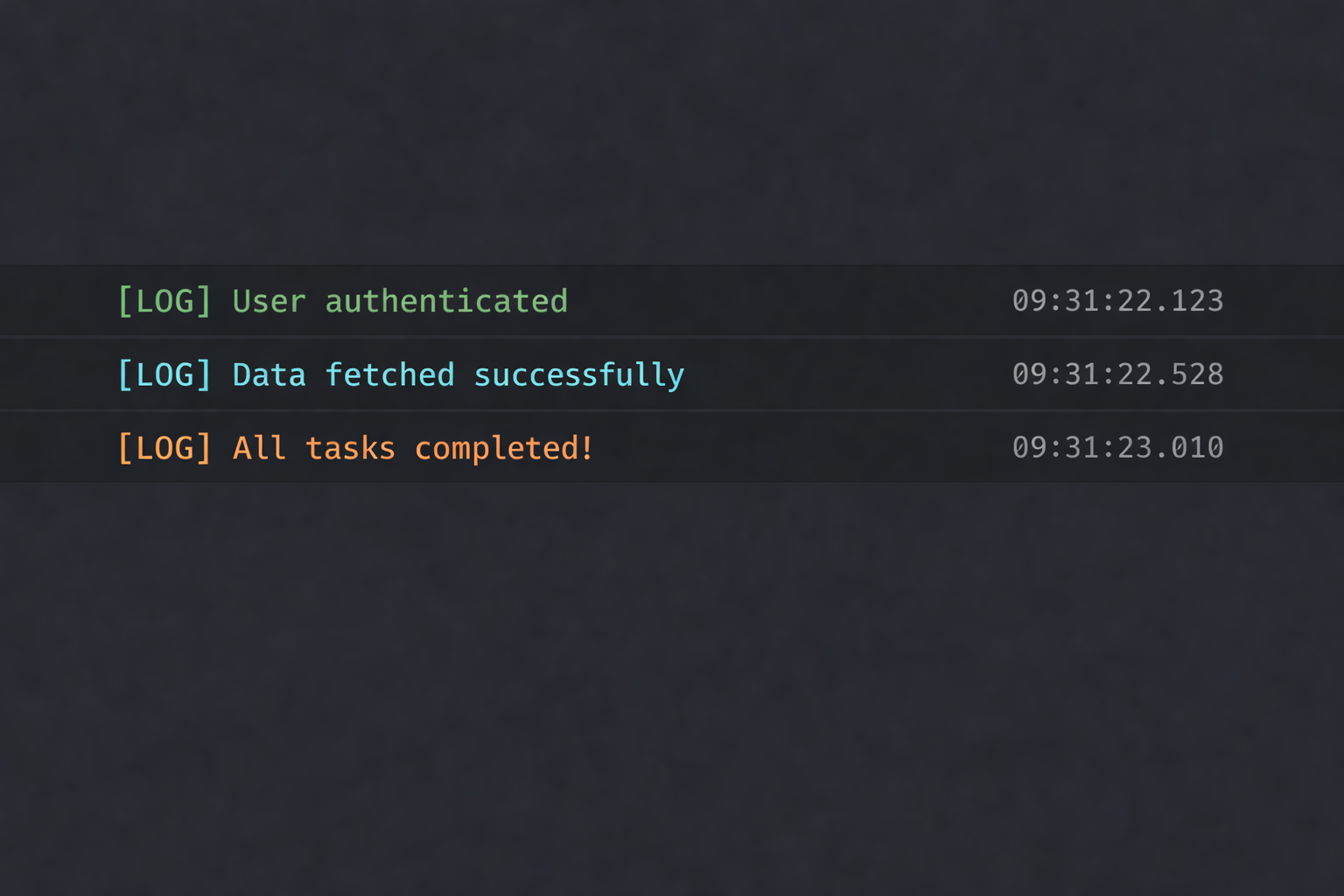Click the word "tasks"

coord(350,448)
